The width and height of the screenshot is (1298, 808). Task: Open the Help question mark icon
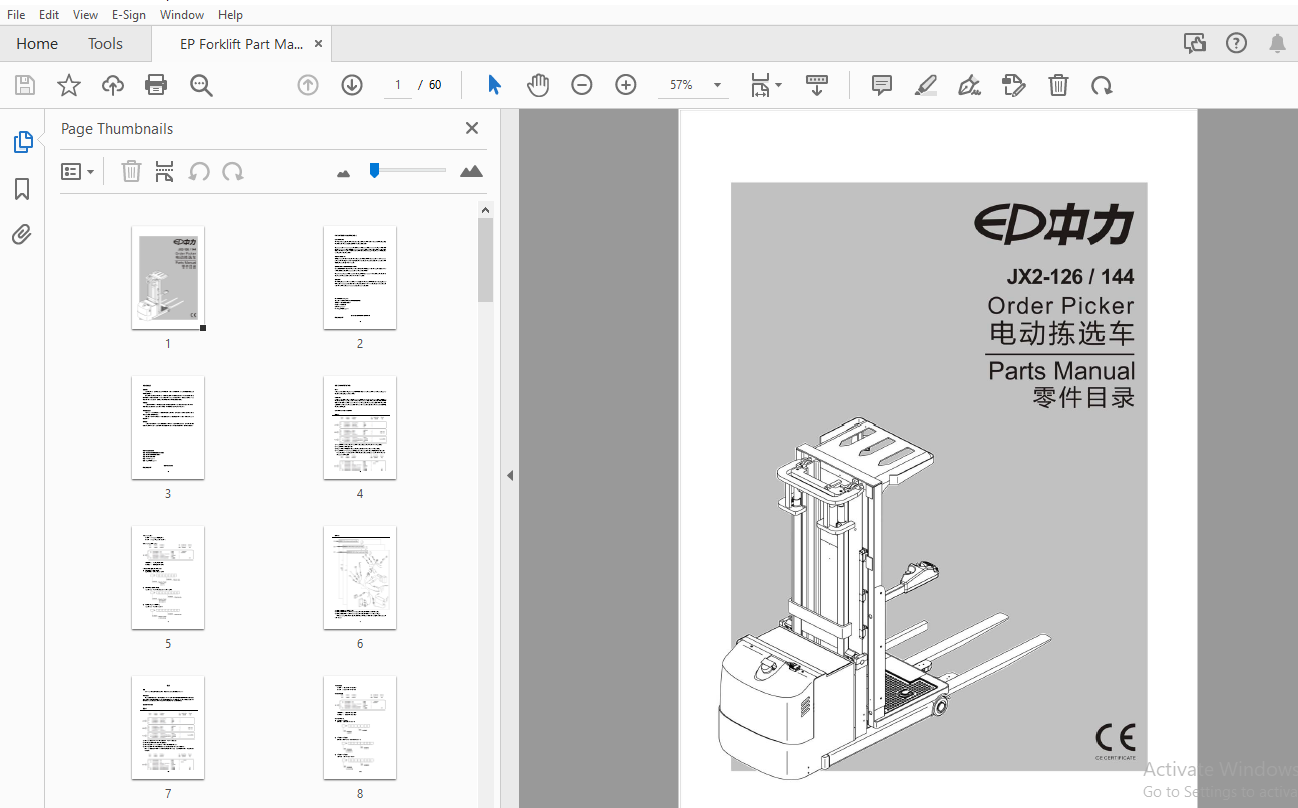coord(1237,43)
